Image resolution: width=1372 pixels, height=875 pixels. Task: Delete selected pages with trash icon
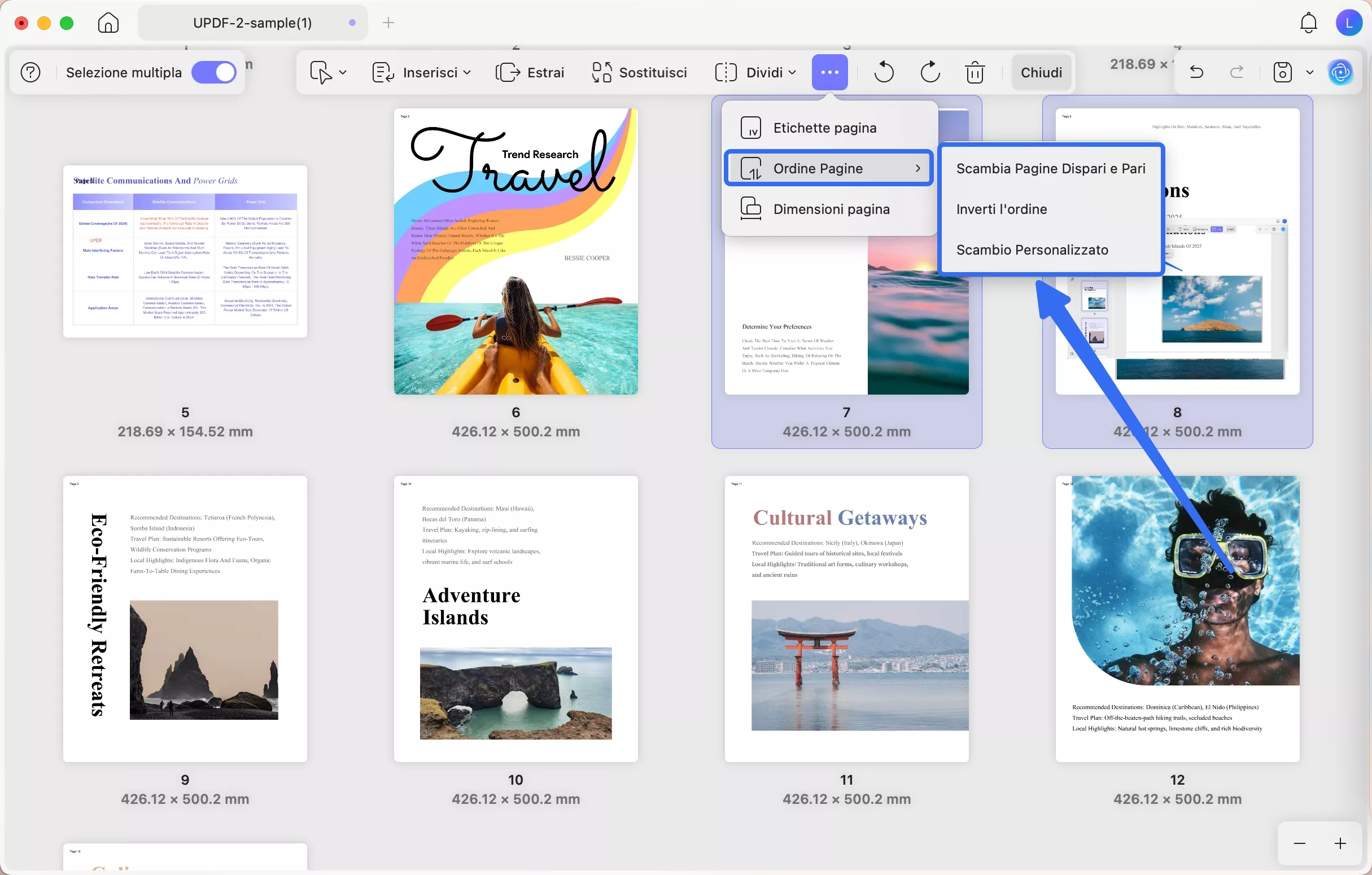[x=975, y=72]
